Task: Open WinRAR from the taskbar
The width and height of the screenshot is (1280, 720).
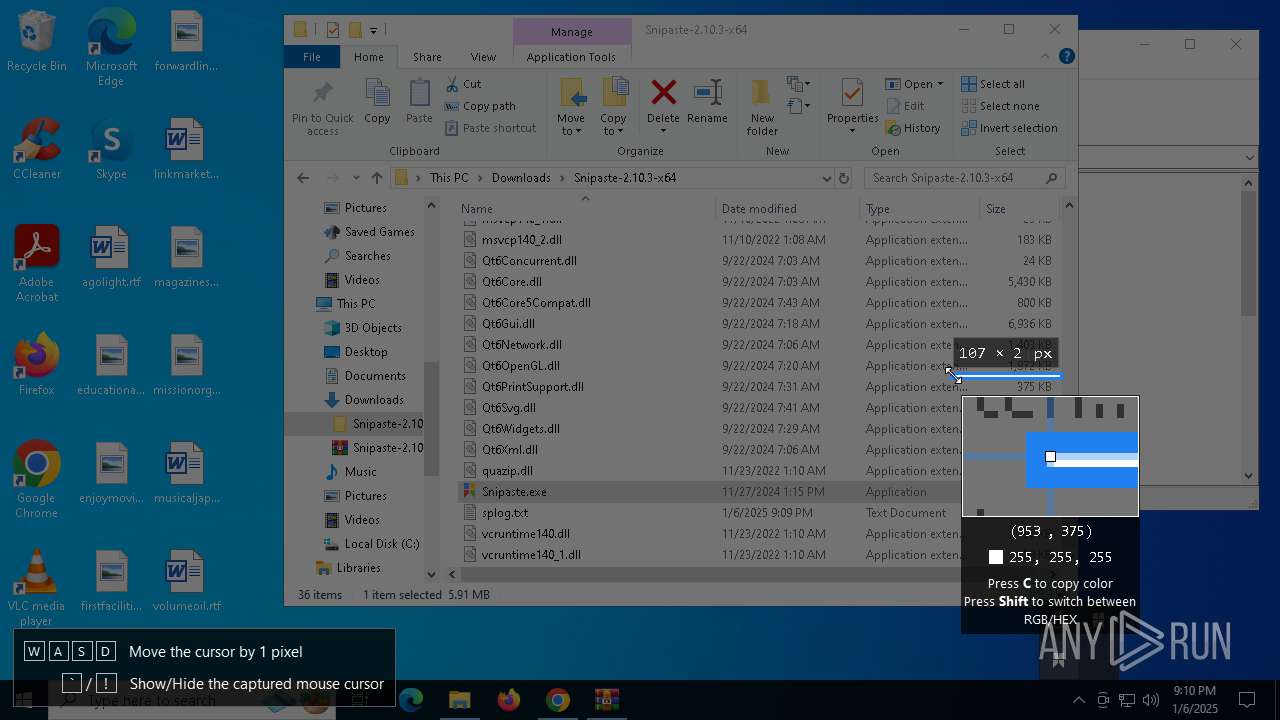Action: [606, 700]
